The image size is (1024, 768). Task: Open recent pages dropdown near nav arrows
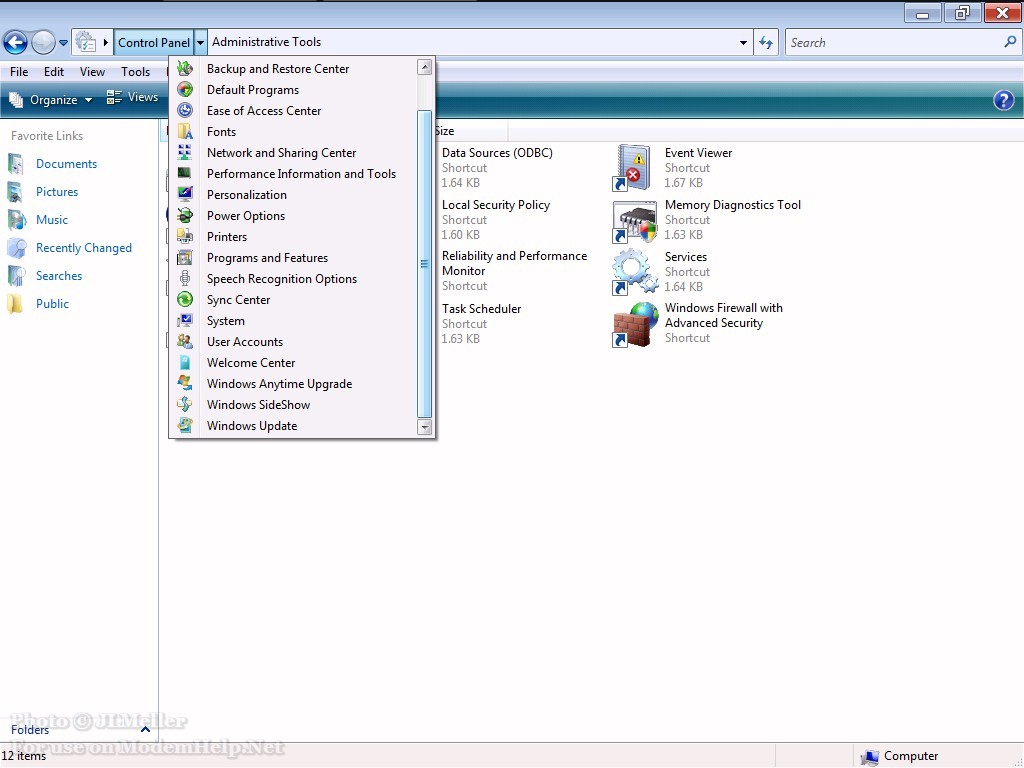[63, 43]
